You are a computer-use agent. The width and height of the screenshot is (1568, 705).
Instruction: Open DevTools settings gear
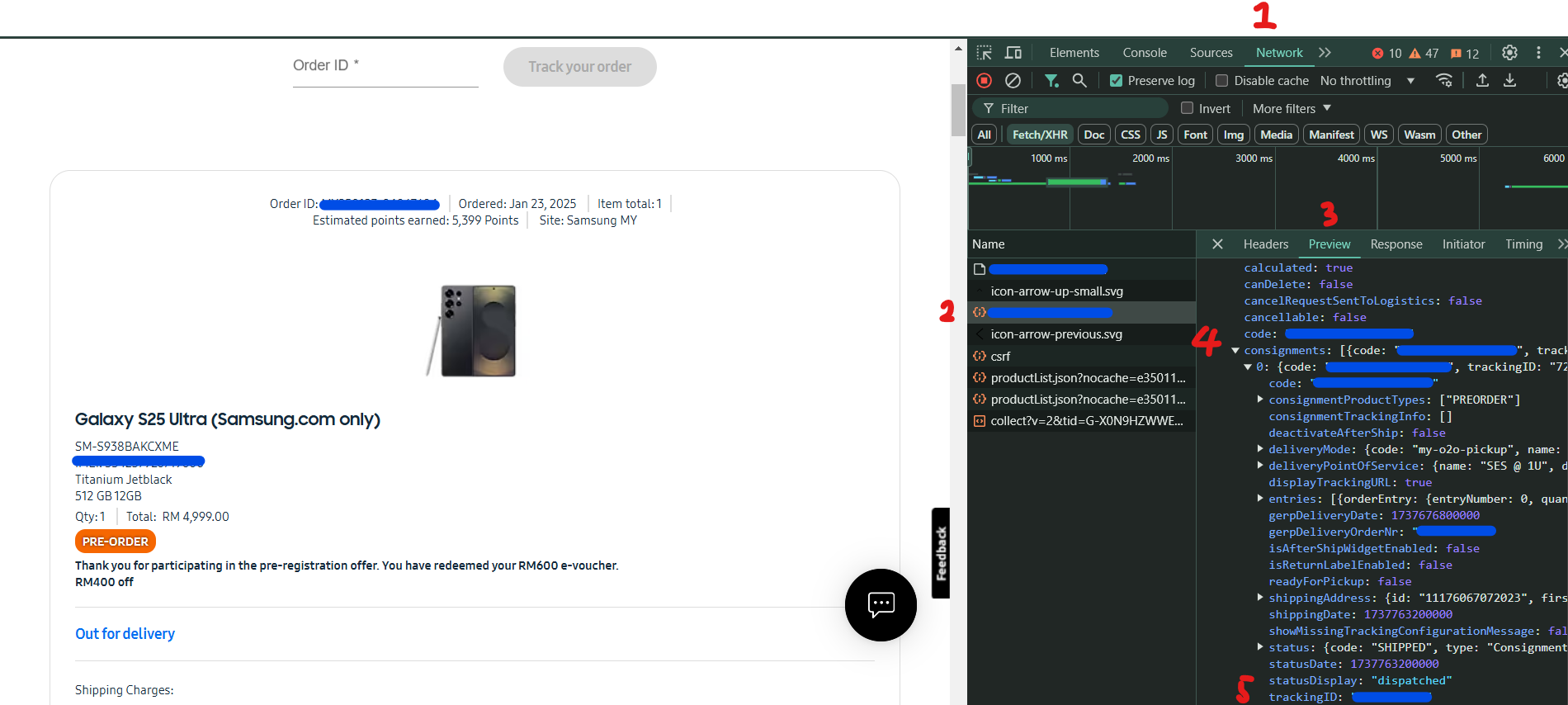(1509, 53)
